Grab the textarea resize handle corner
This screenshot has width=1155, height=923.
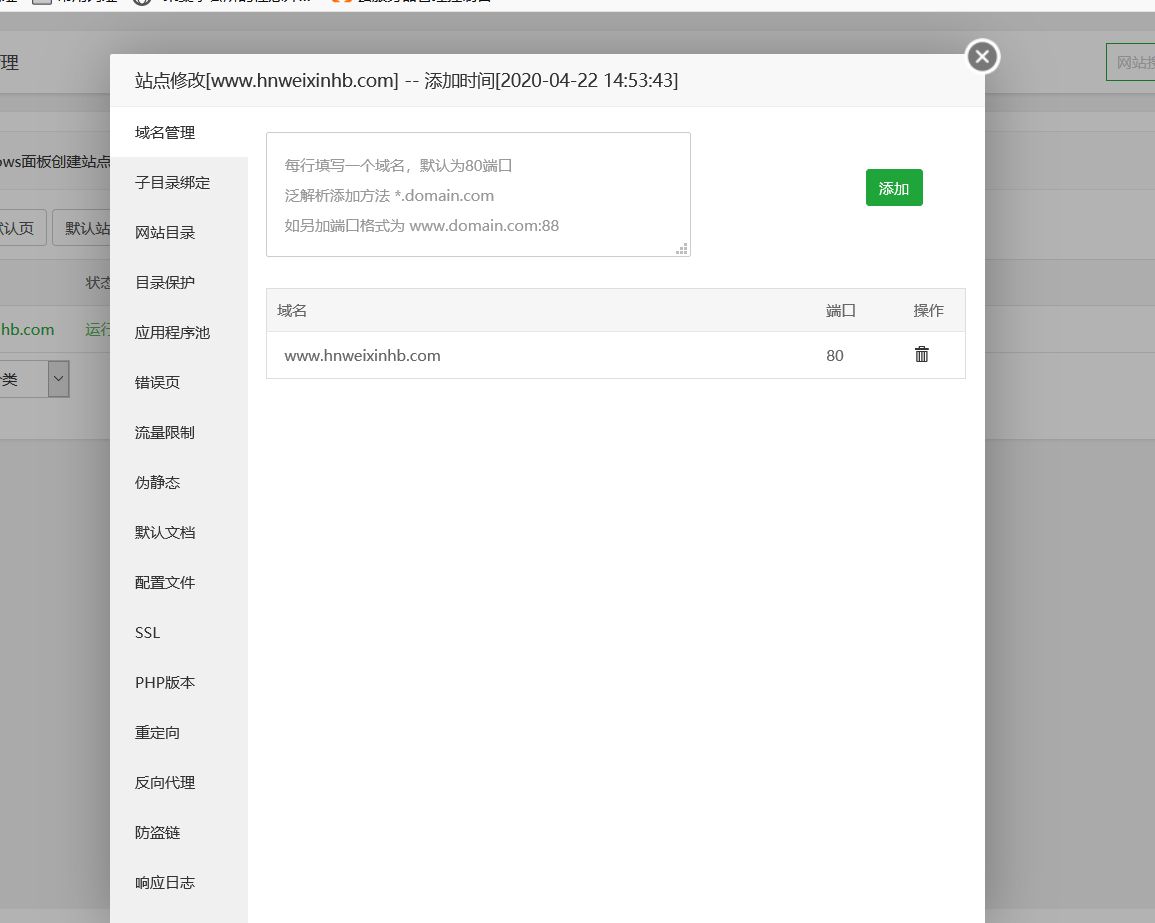(682, 249)
